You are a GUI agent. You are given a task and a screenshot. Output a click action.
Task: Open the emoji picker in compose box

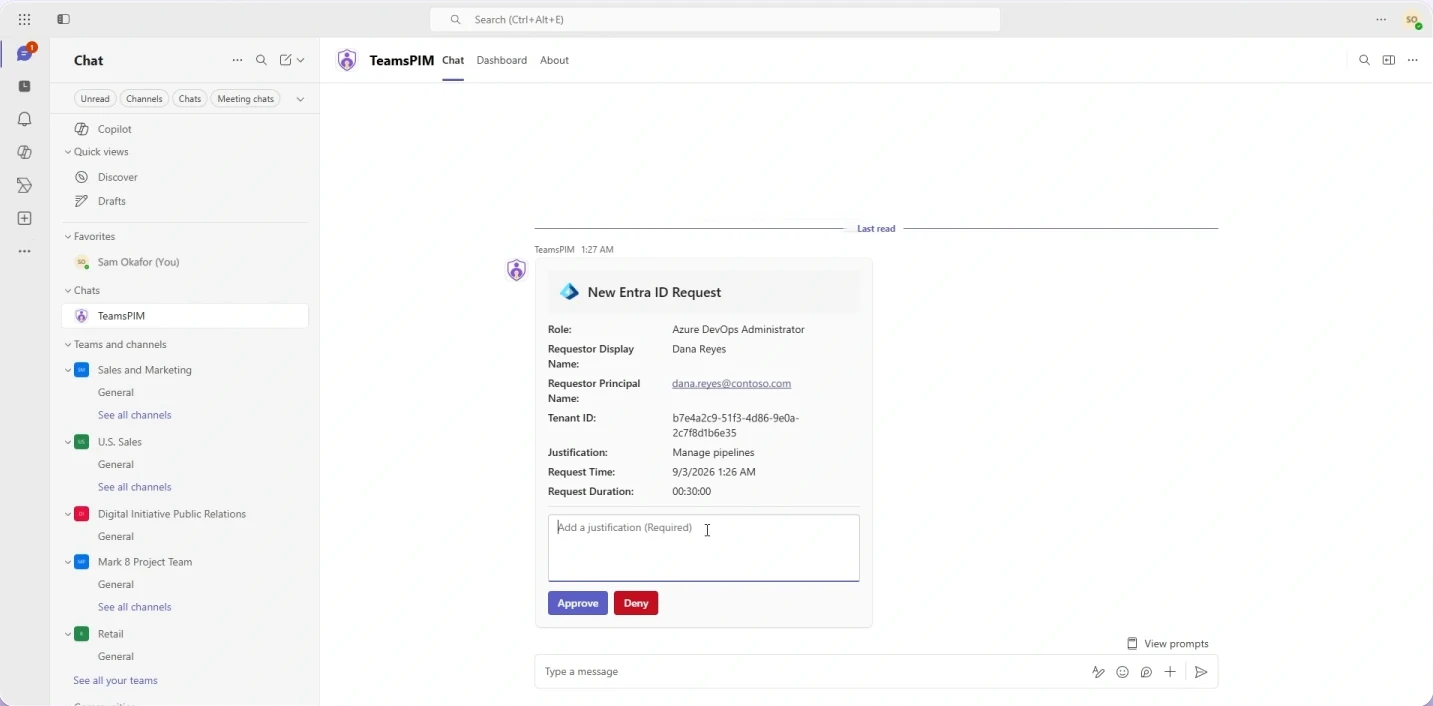(x=1122, y=672)
